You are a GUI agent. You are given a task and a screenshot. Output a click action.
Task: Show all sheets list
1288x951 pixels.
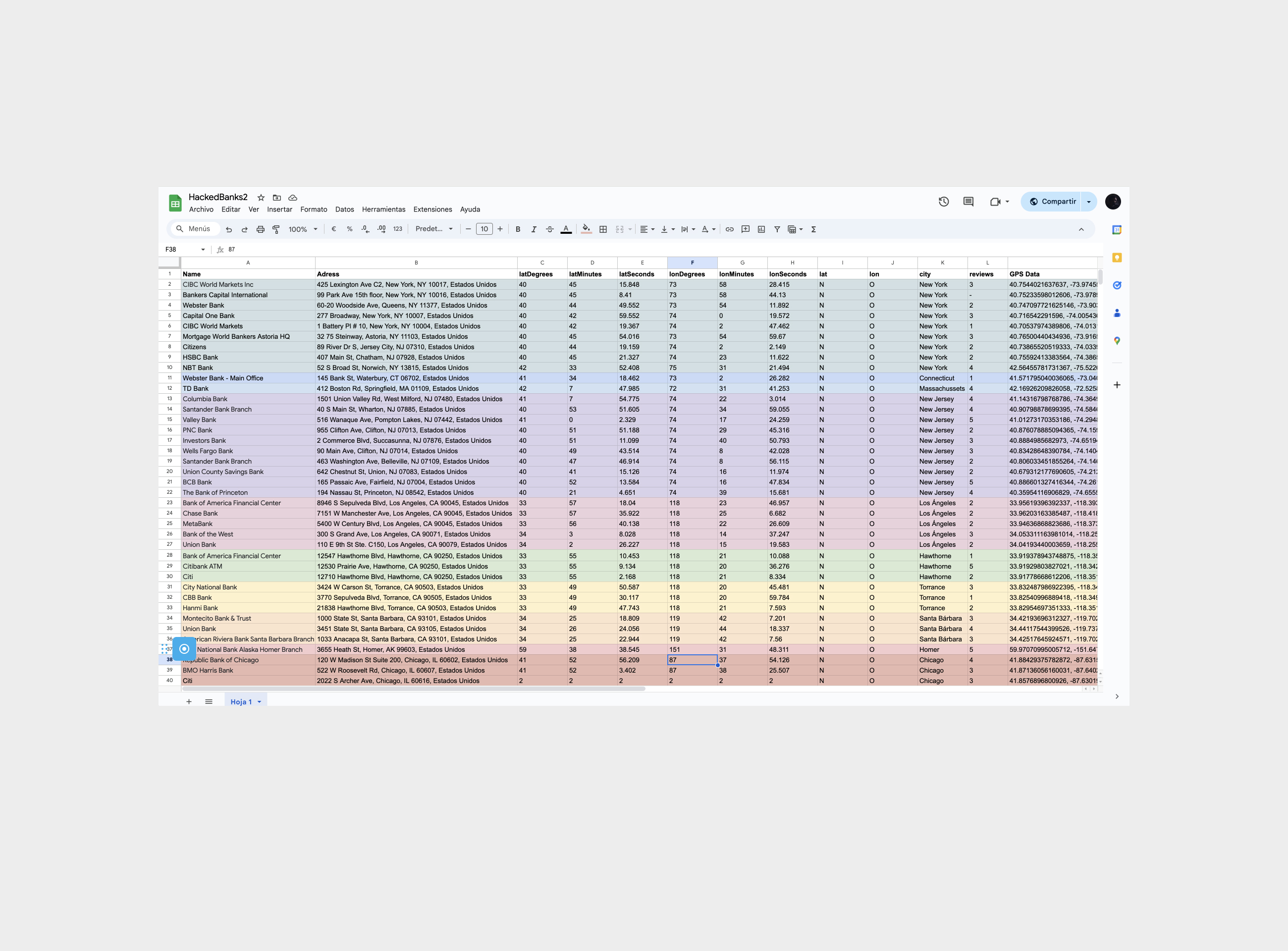(209, 702)
